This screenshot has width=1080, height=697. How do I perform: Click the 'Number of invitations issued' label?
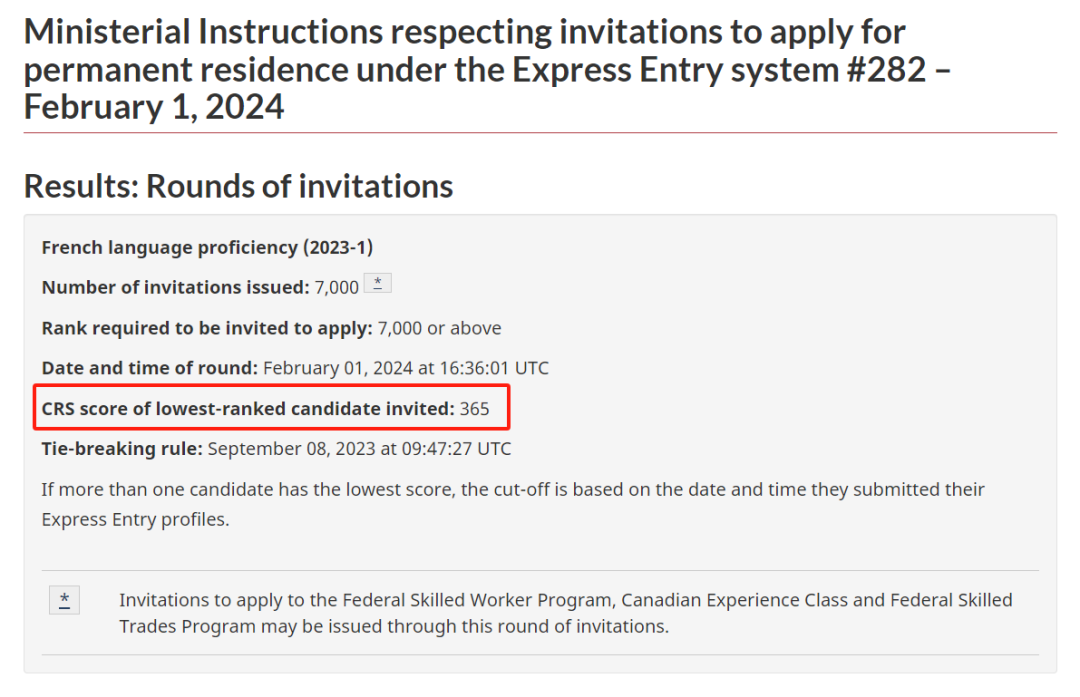click(x=176, y=287)
